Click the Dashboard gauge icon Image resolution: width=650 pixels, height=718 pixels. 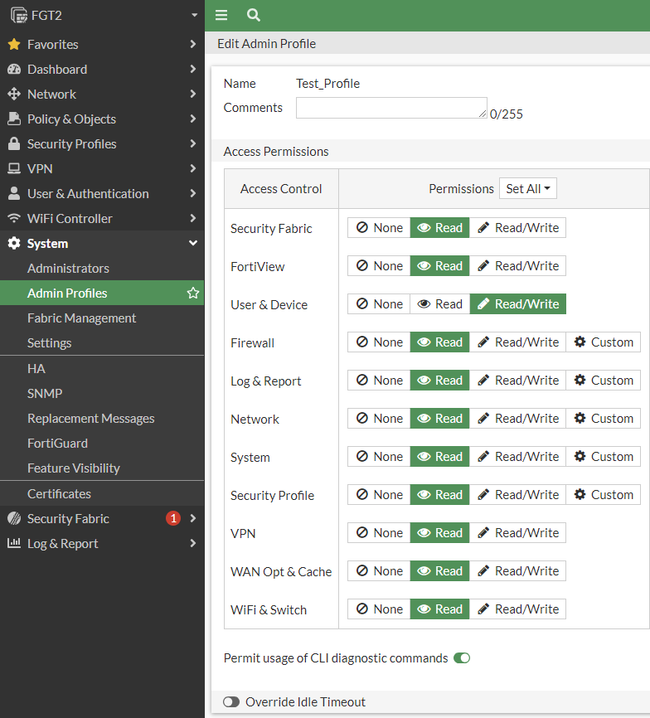coord(14,69)
